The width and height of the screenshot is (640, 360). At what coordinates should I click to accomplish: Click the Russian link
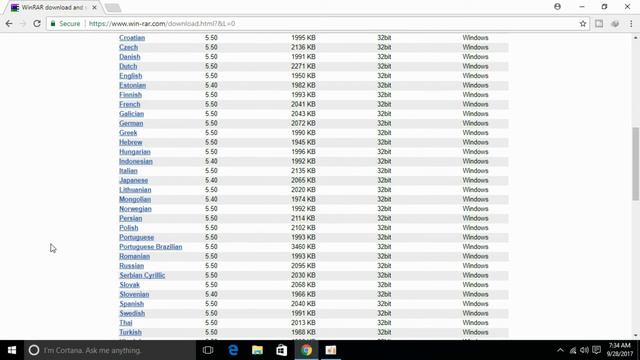131,266
